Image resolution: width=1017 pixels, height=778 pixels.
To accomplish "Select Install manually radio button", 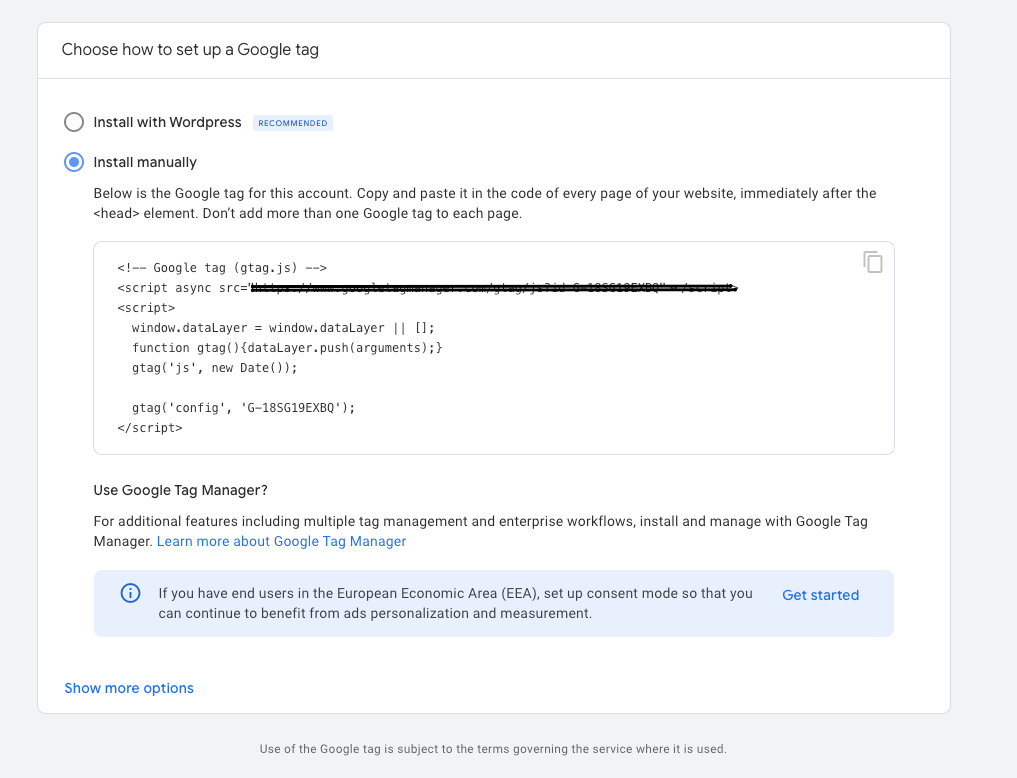I will click(74, 162).
